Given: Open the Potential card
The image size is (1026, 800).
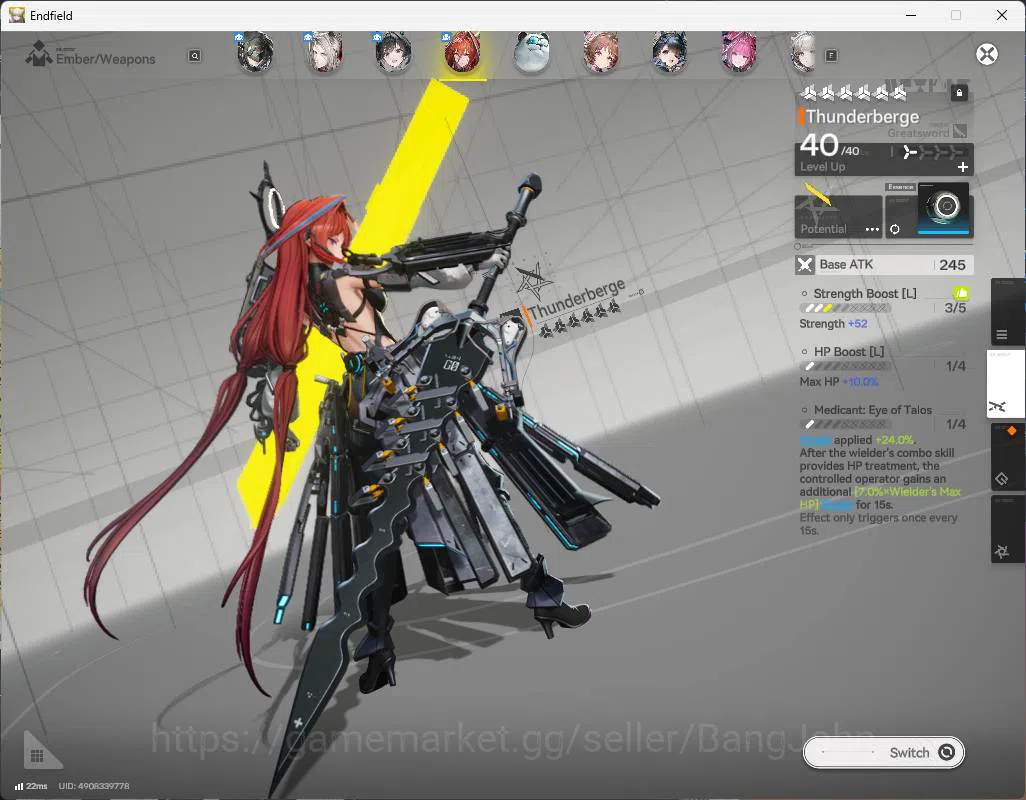Looking at the screenshot, I should click(x=838, y=217).
